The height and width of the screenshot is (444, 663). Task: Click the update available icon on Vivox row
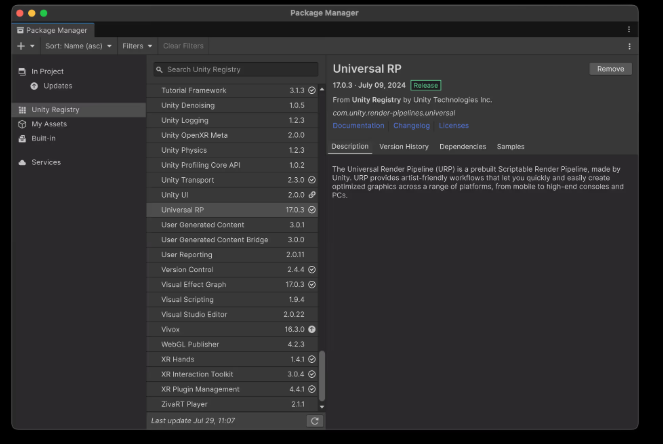point(312,329)
